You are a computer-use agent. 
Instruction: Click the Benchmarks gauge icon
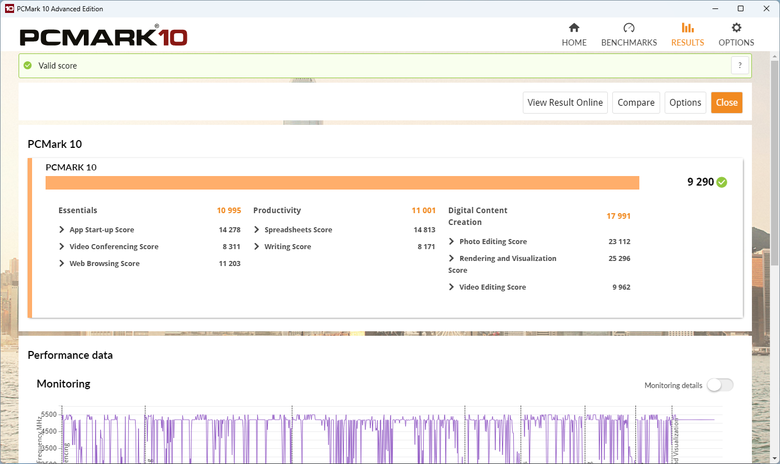click(x=629, y=27)
